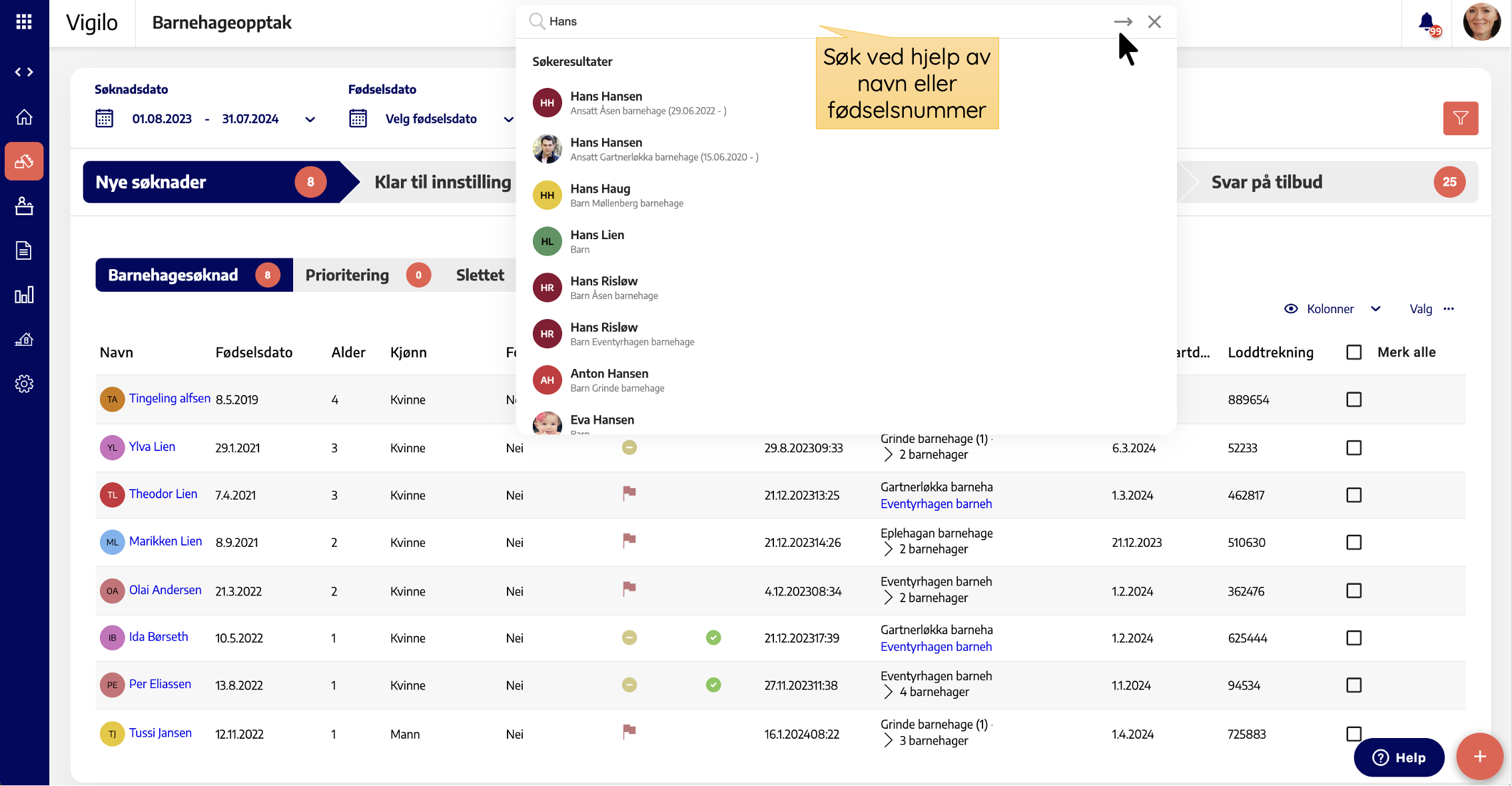Click the red filter funnel button
This screenshot has width=1512, height=786.
tap(1461, 118)
